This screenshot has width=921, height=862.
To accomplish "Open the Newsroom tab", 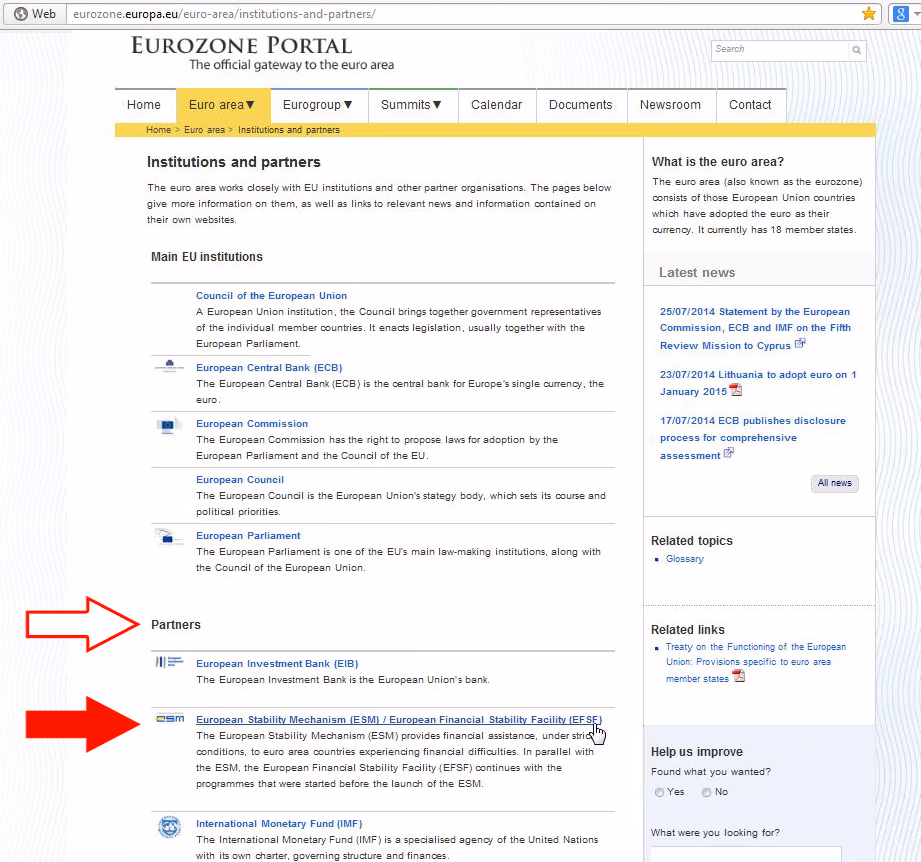I will (670, 105).
